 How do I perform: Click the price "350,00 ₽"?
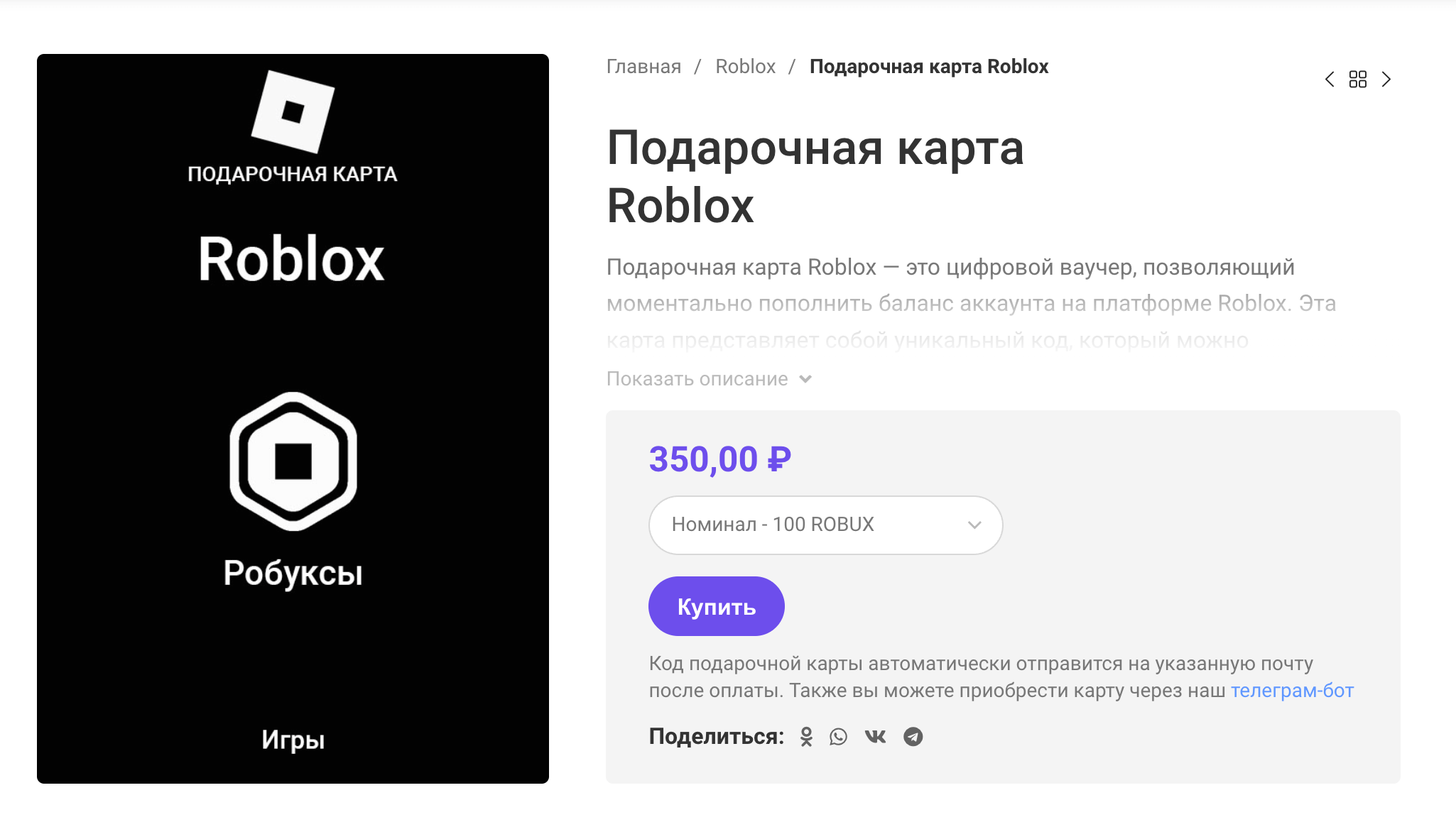(719, 459)
